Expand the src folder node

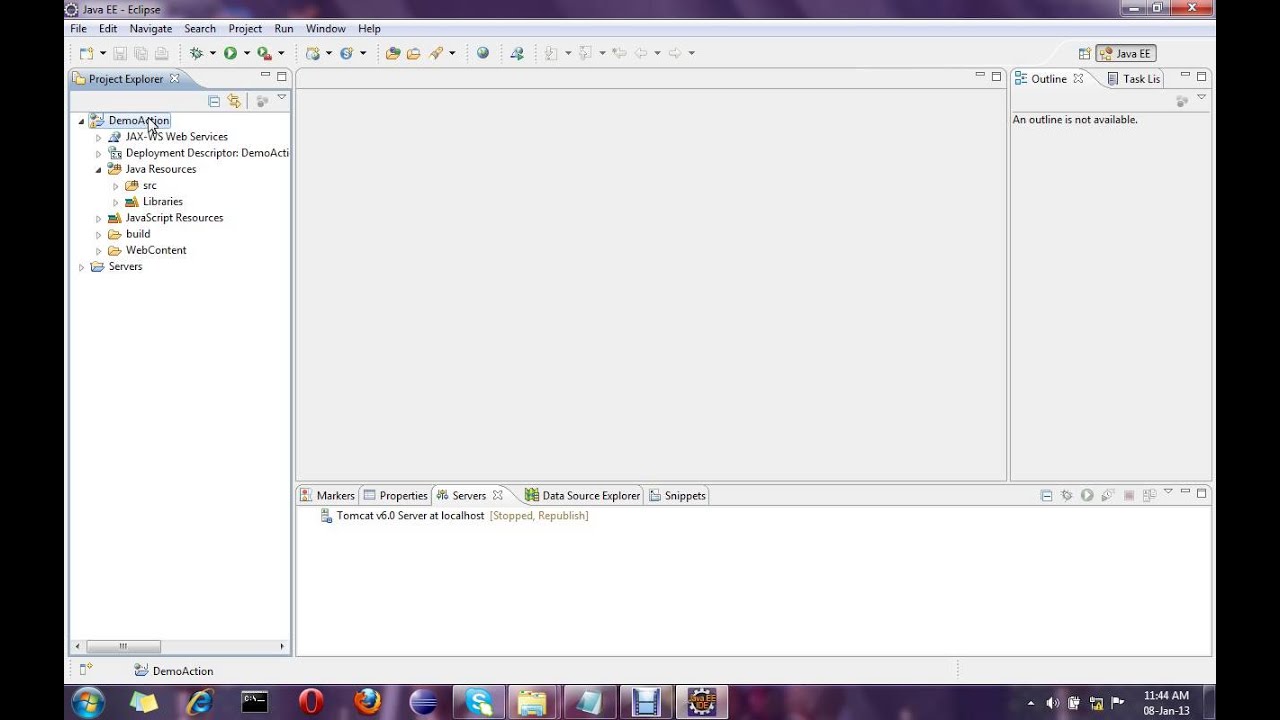(116, 186)
